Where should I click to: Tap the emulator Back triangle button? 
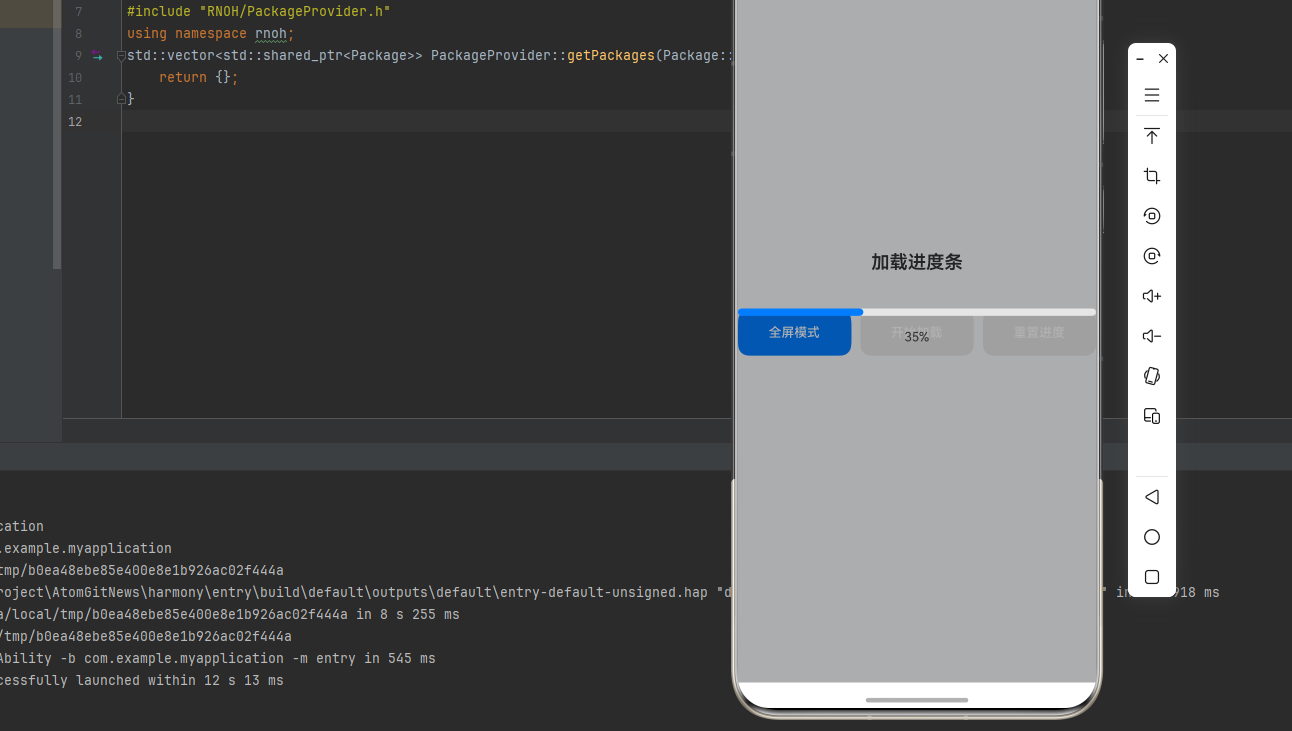[x=1152, y=497]
